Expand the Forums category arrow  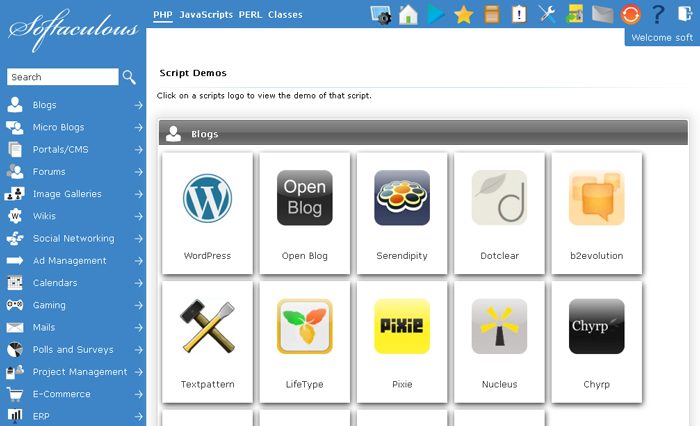pyautogui.click(x=138, y=172)
